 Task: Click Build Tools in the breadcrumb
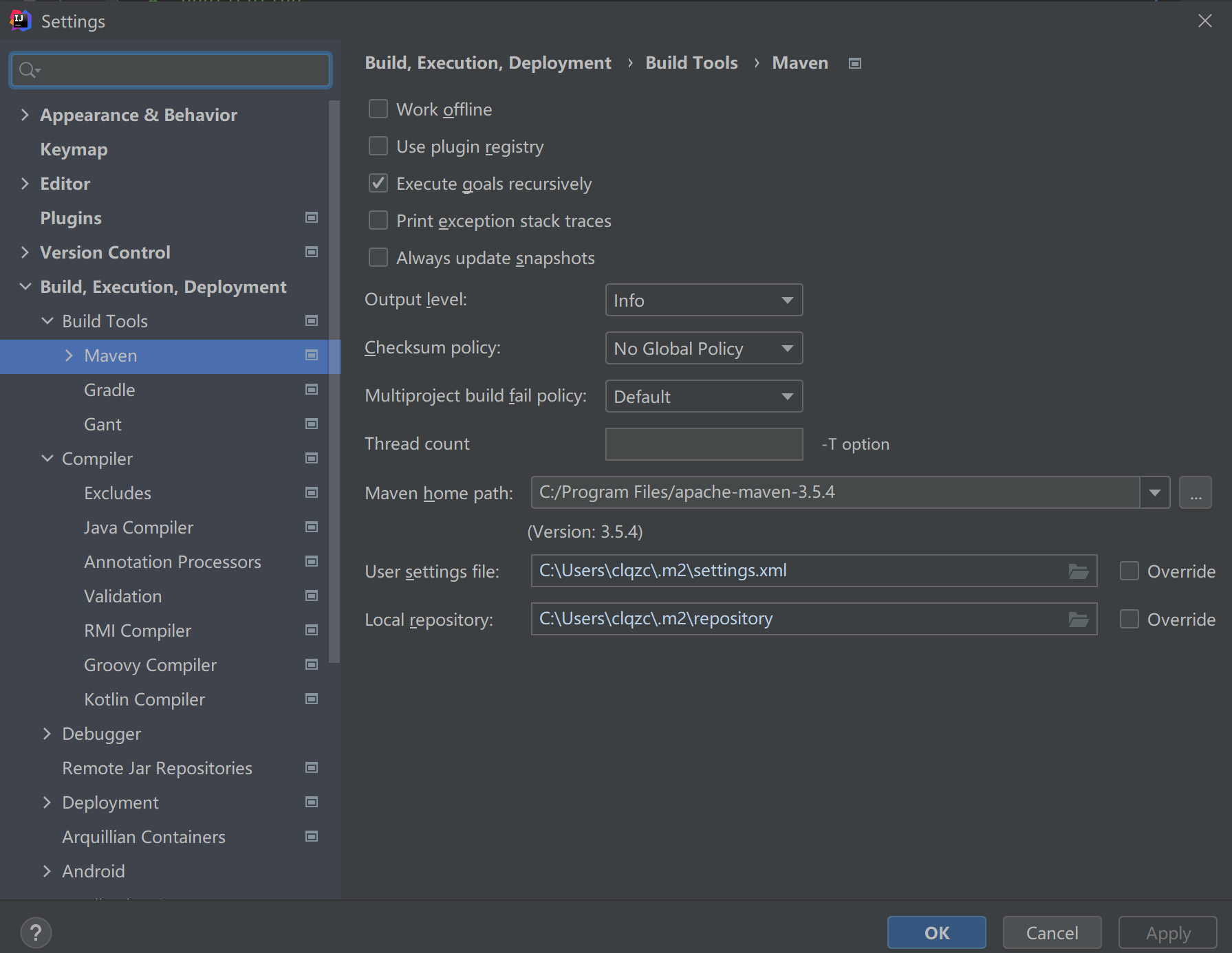pyautogui.click(x=691, y=63)
